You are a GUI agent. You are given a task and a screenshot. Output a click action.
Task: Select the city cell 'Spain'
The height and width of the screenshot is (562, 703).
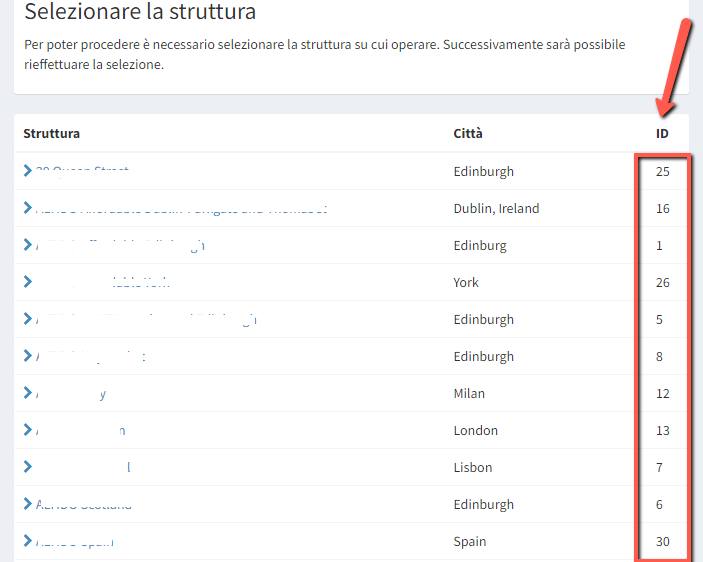pos(469,541)
